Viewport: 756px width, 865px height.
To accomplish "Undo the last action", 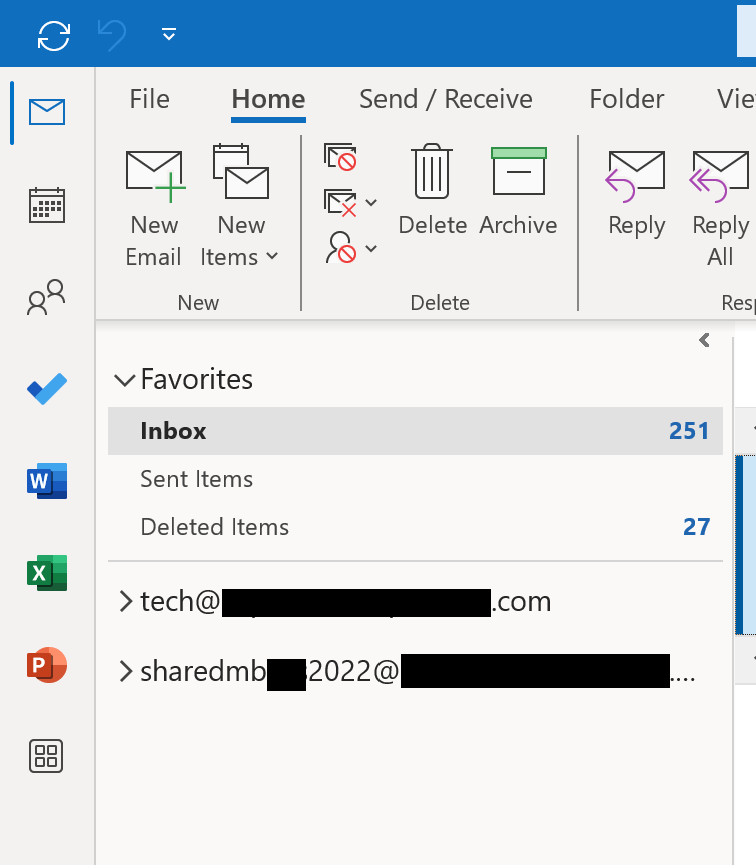I will point(110,34).
